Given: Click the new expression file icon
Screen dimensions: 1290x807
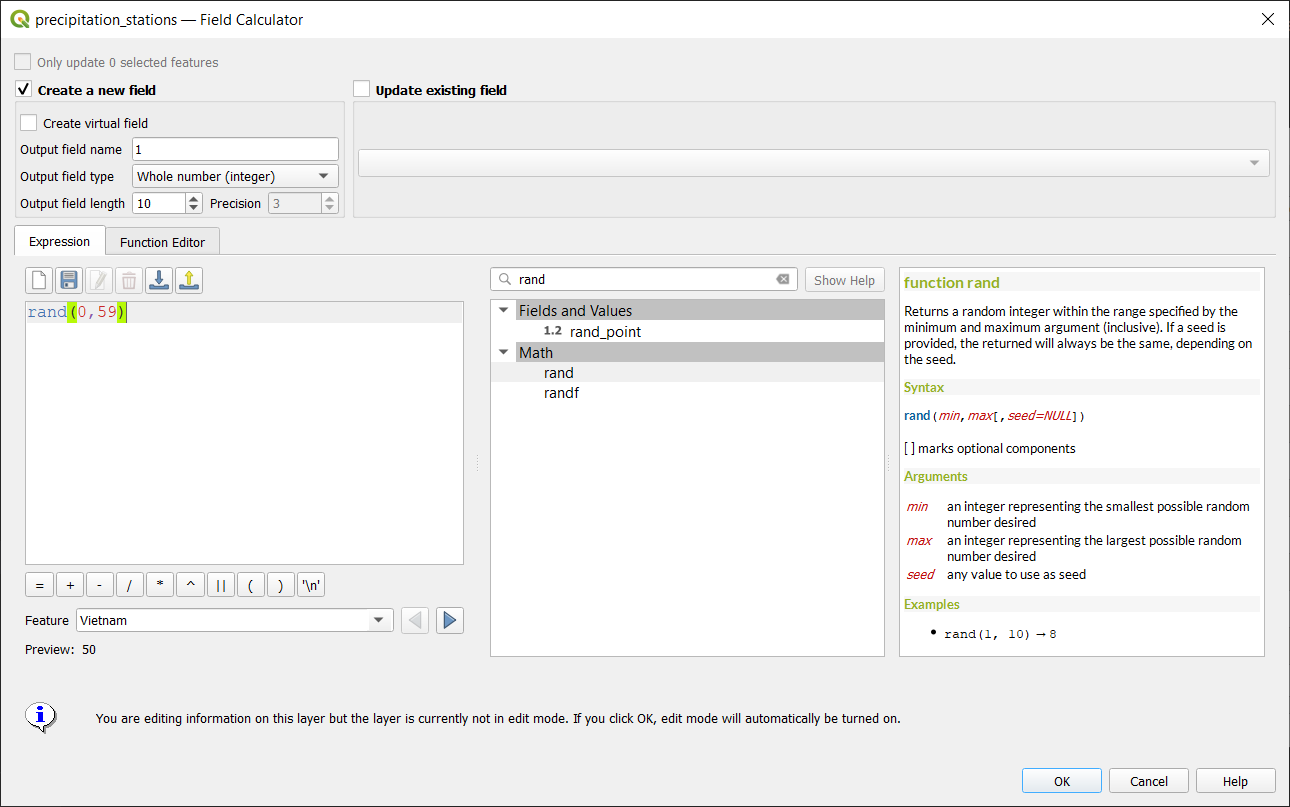Looking at the screenshot, I should [x=39, y=280].
